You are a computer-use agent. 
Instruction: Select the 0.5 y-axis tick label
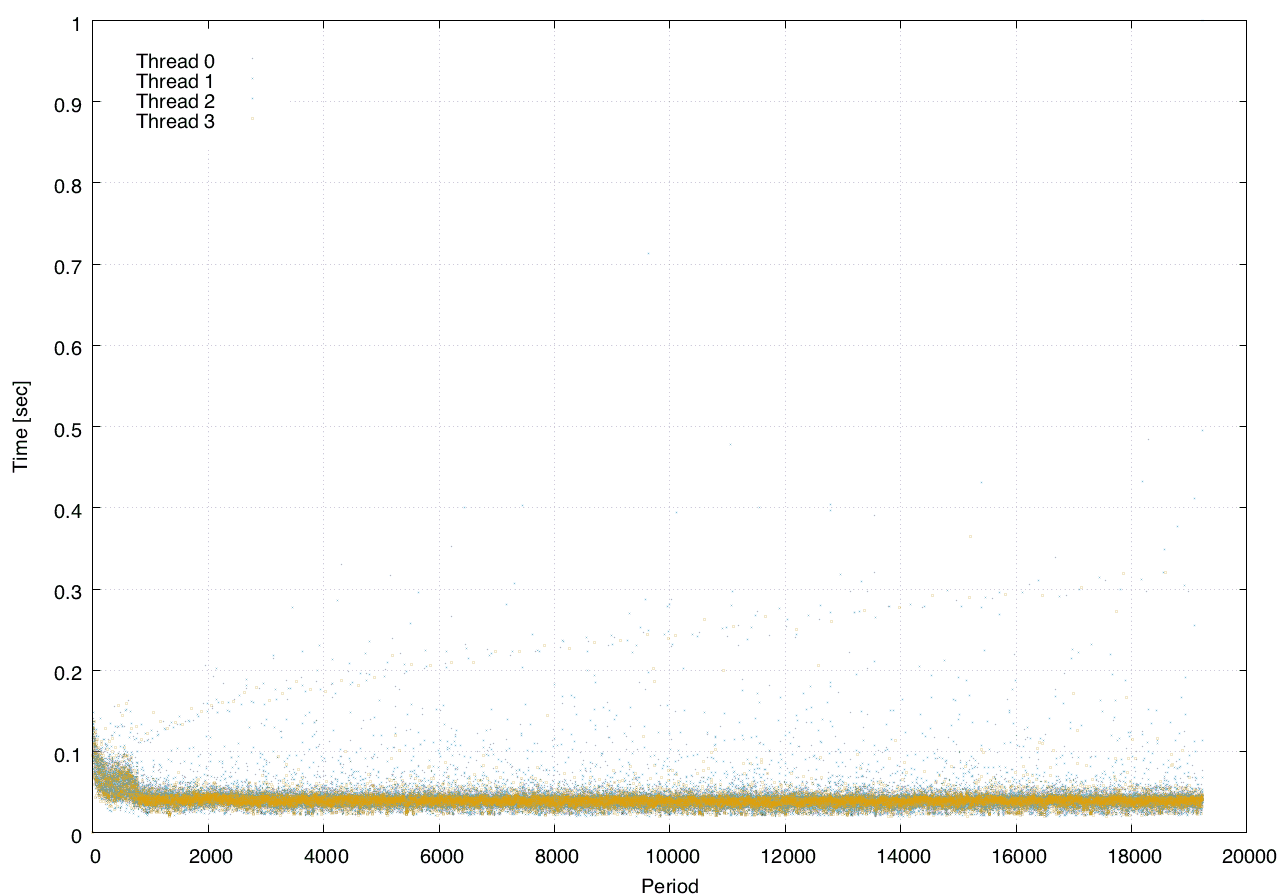click(68, 427)
